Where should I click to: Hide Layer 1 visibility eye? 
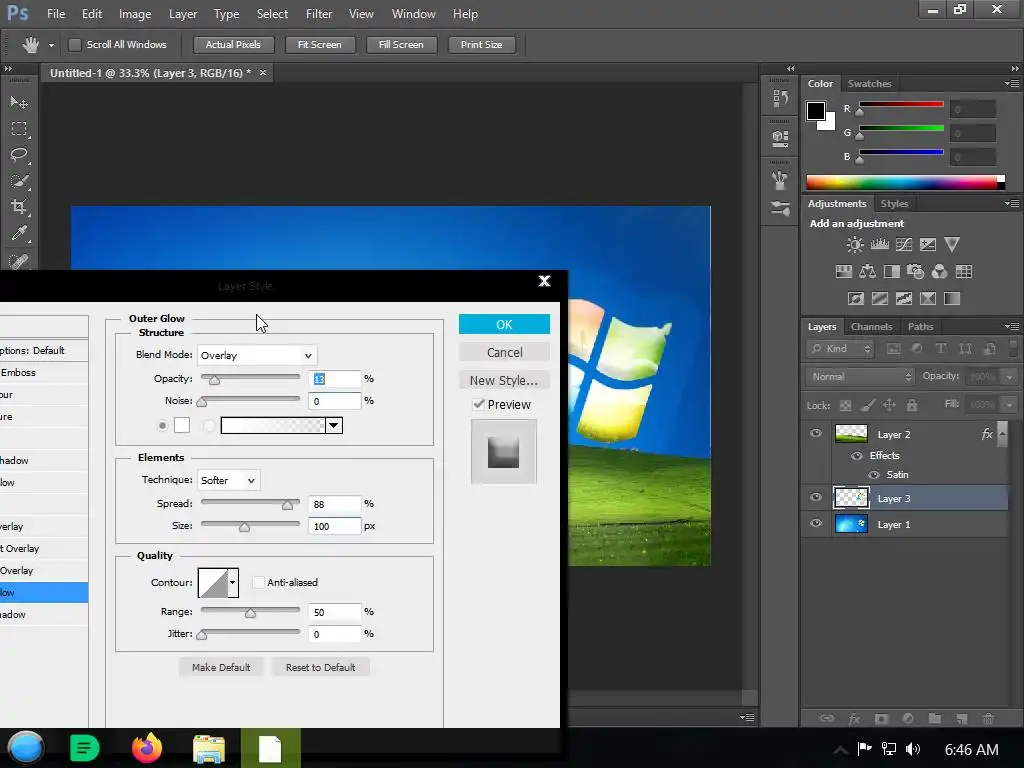pos(816,524)
